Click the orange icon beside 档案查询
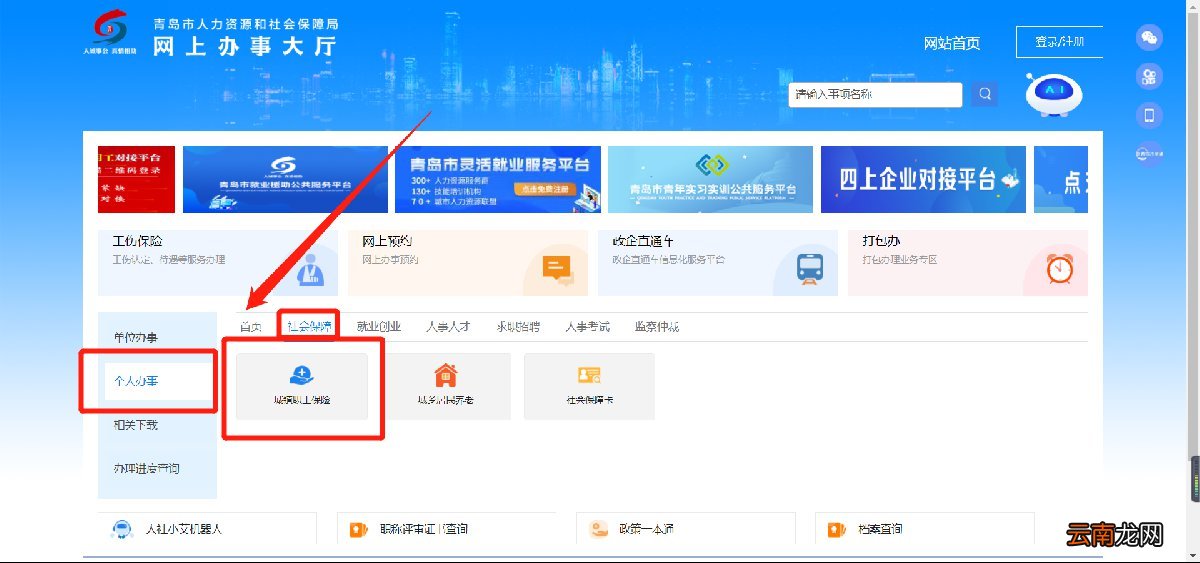This screenshot has width=1200, height=563. tap(836, 529)
